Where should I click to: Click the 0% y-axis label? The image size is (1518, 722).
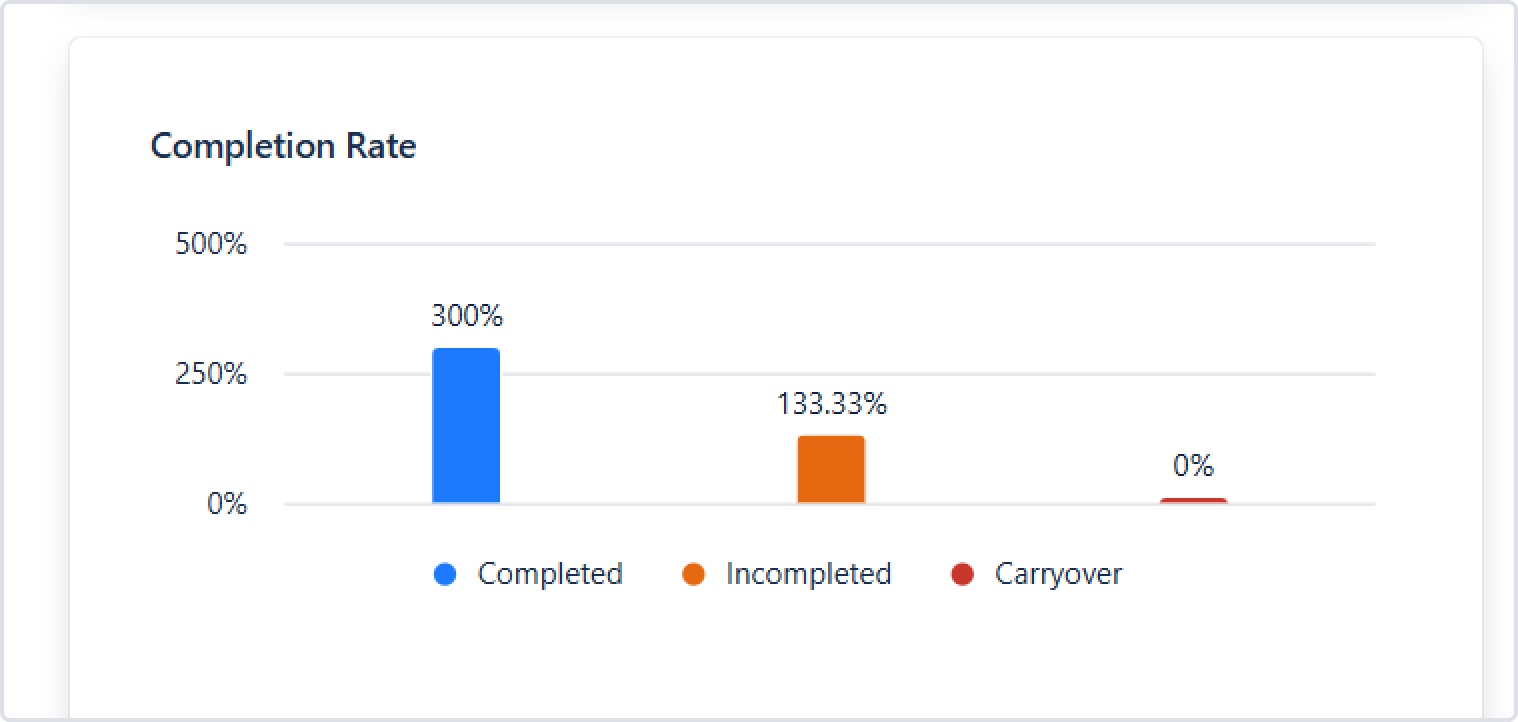(x=227, y=505)
